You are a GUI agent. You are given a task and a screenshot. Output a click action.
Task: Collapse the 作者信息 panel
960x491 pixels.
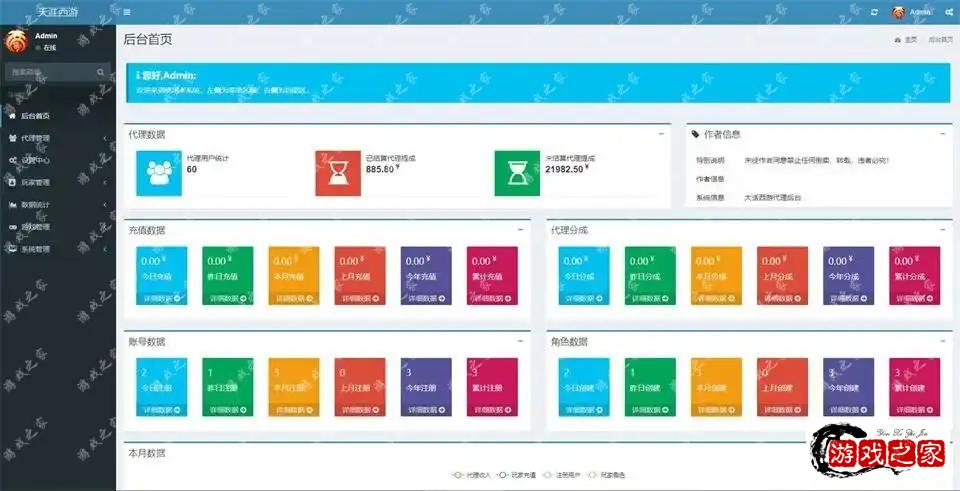click(x=942, y=133)
